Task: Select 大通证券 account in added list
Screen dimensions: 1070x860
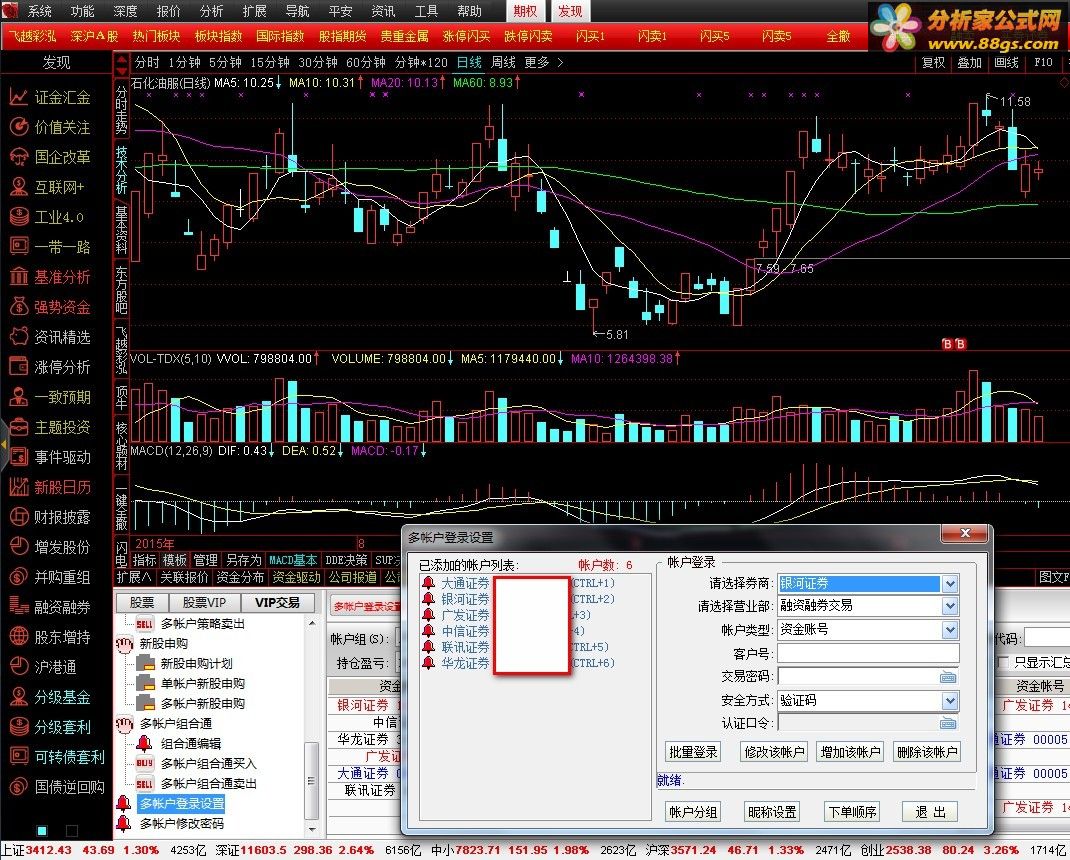Action: (x=465, y=583)
